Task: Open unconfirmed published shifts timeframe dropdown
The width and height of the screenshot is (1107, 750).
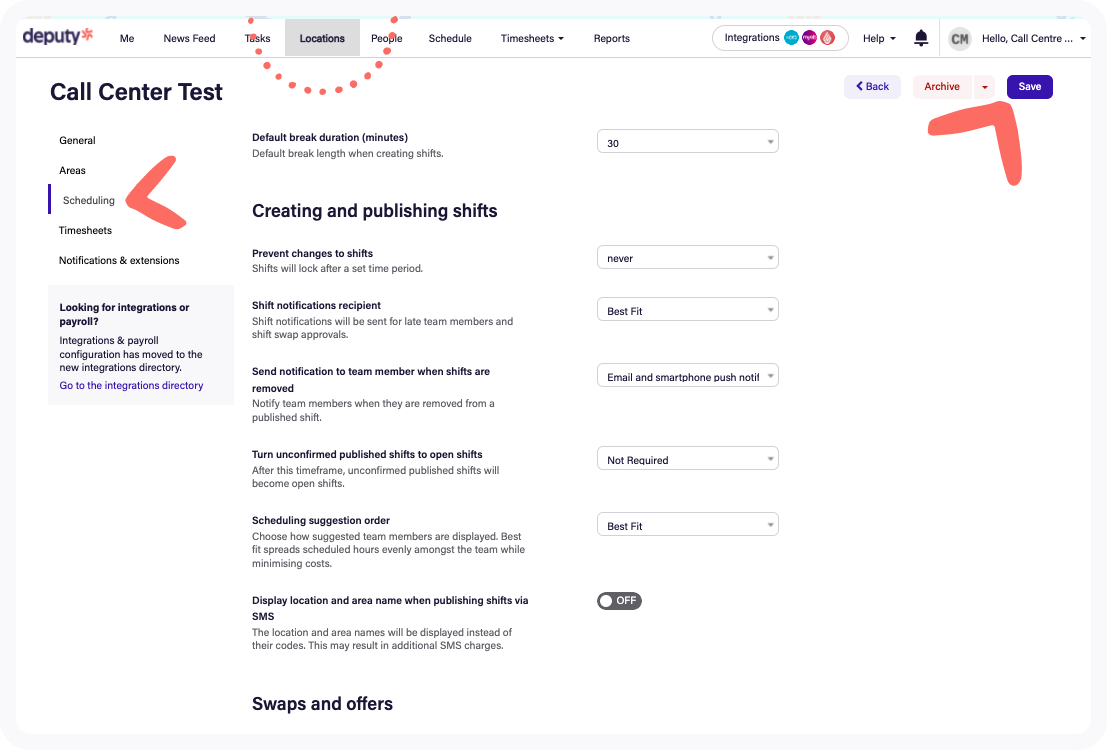Action: (688, 459)
